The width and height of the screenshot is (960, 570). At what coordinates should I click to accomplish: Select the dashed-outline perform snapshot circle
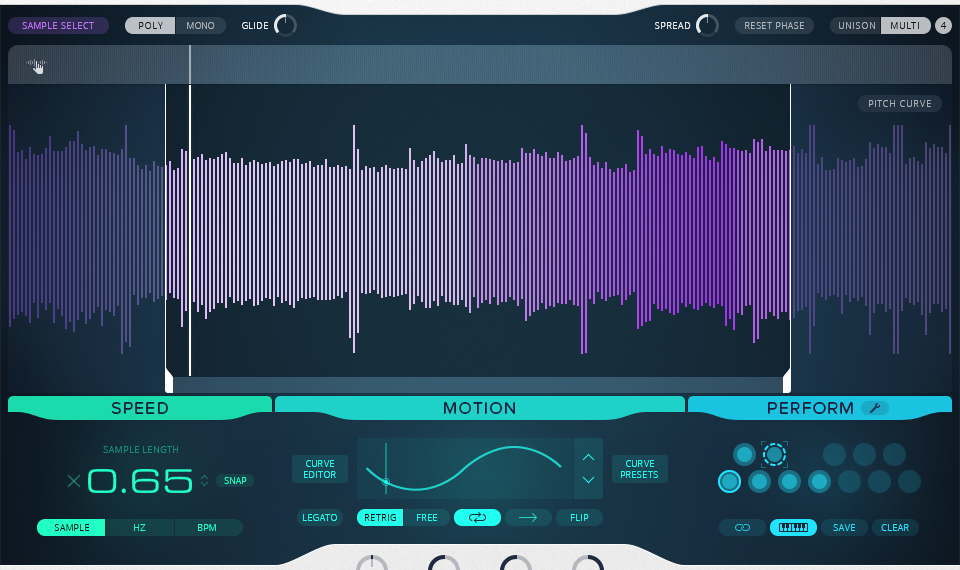click(774, 455)
